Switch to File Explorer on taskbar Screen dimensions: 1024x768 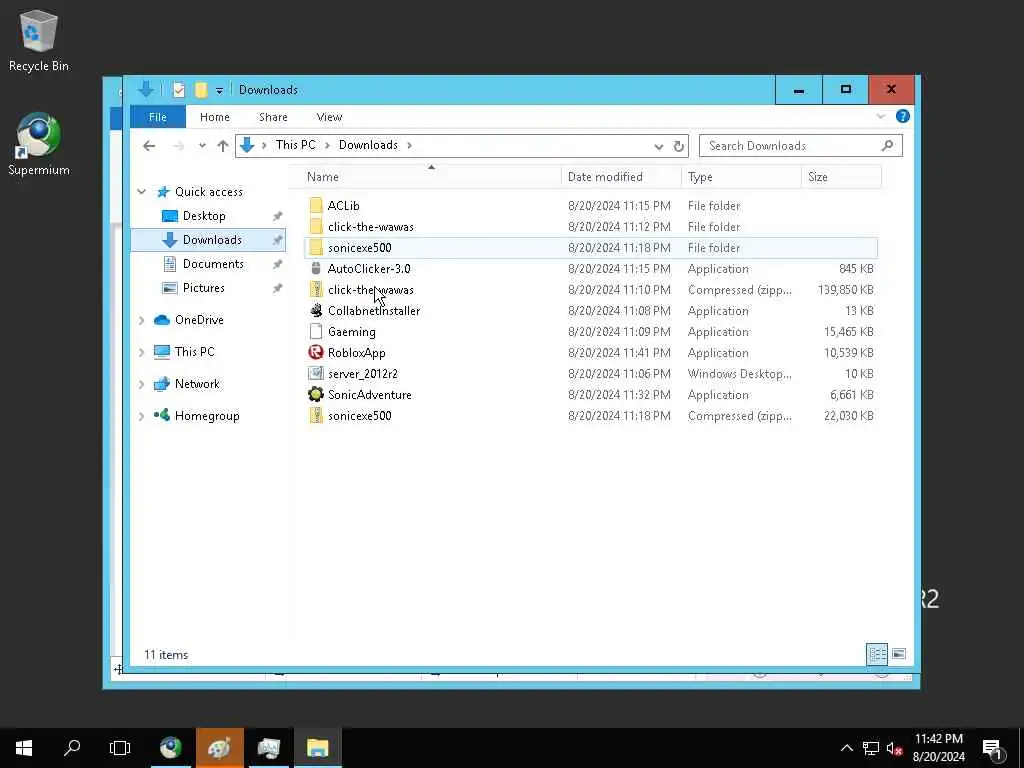point(317,748)
